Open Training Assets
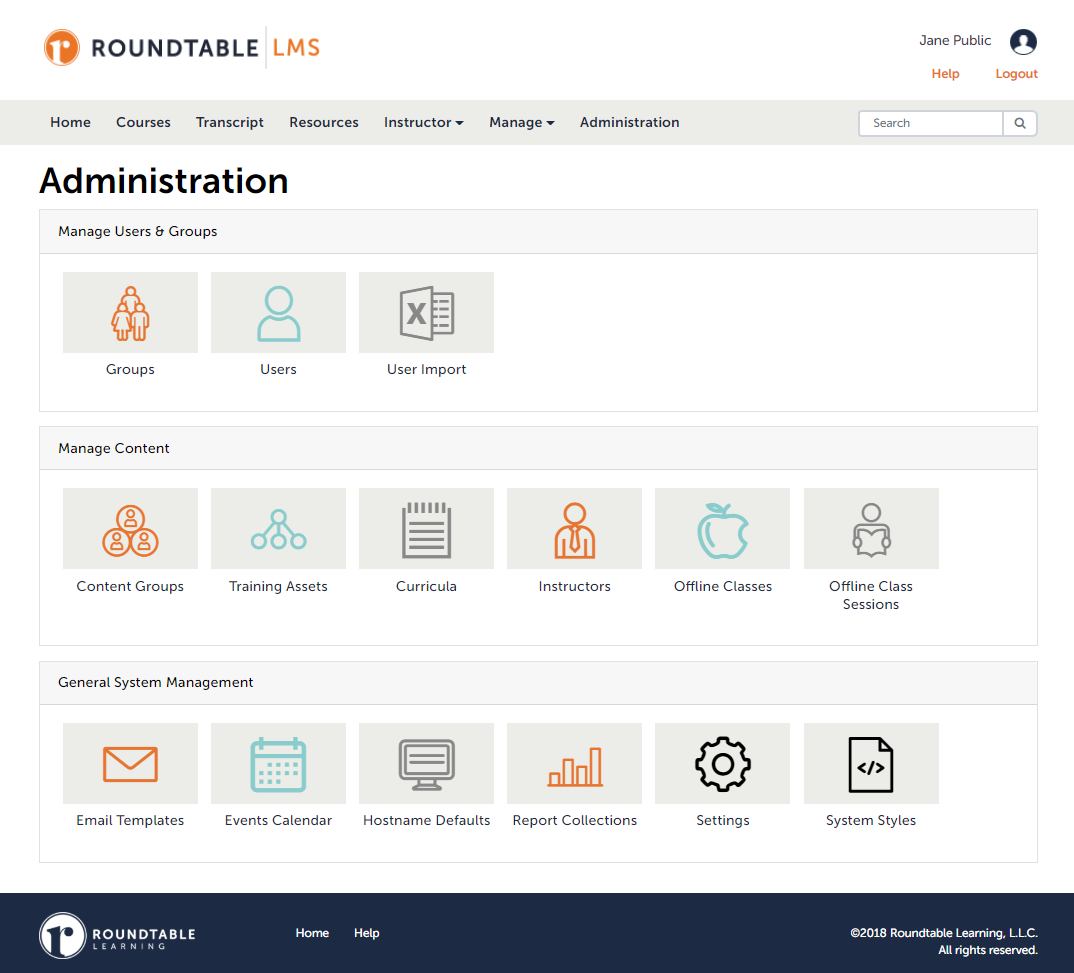 click(x=278, y=528)
